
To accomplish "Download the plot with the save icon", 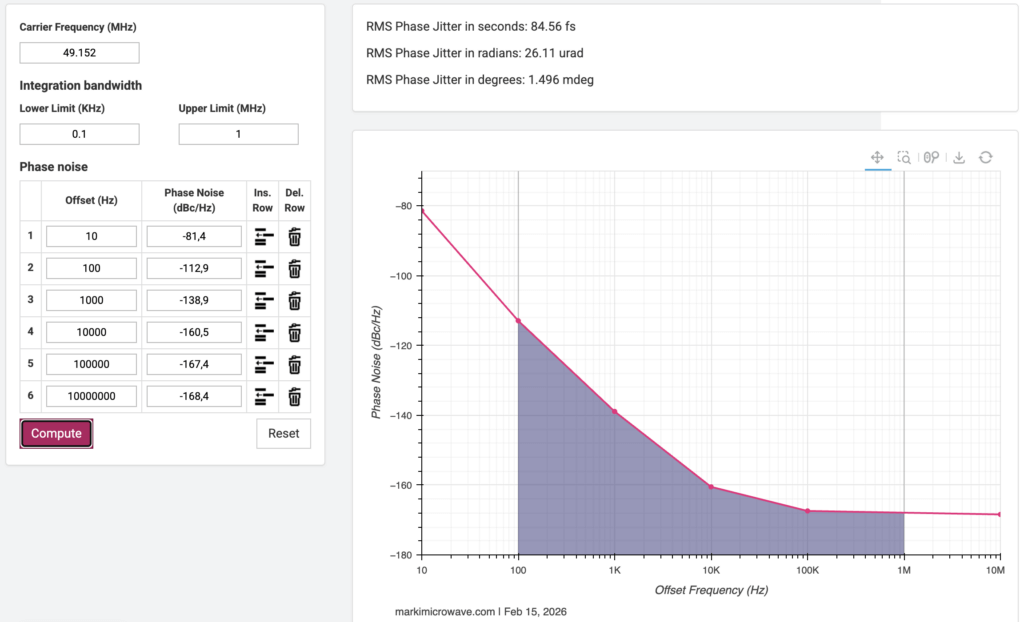I will (x=959, y=157).
